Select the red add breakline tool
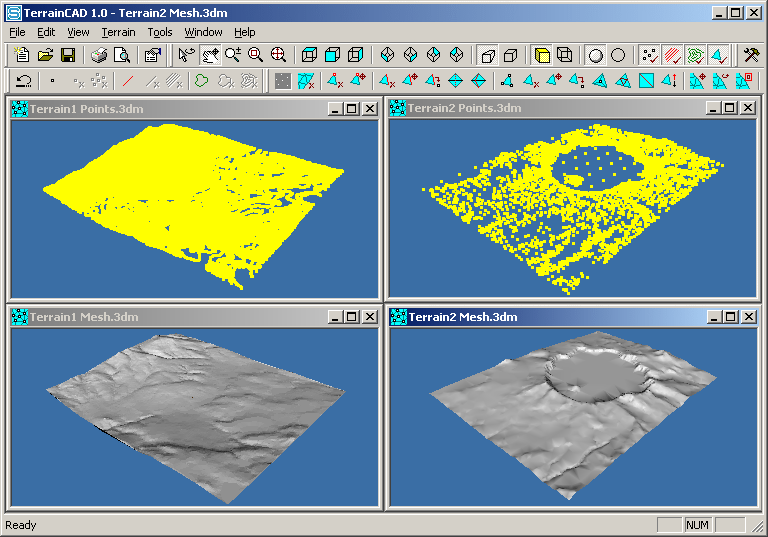 coord(128,80)
